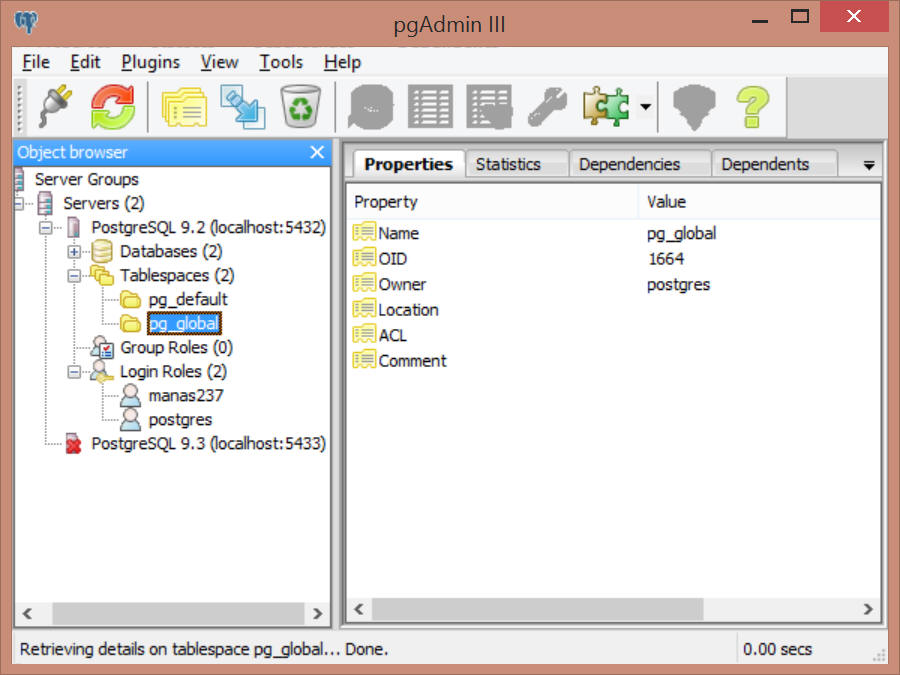Switch to the Statistics tab
The height and width of the screenshot is (675, 900).
coord(508,164)
